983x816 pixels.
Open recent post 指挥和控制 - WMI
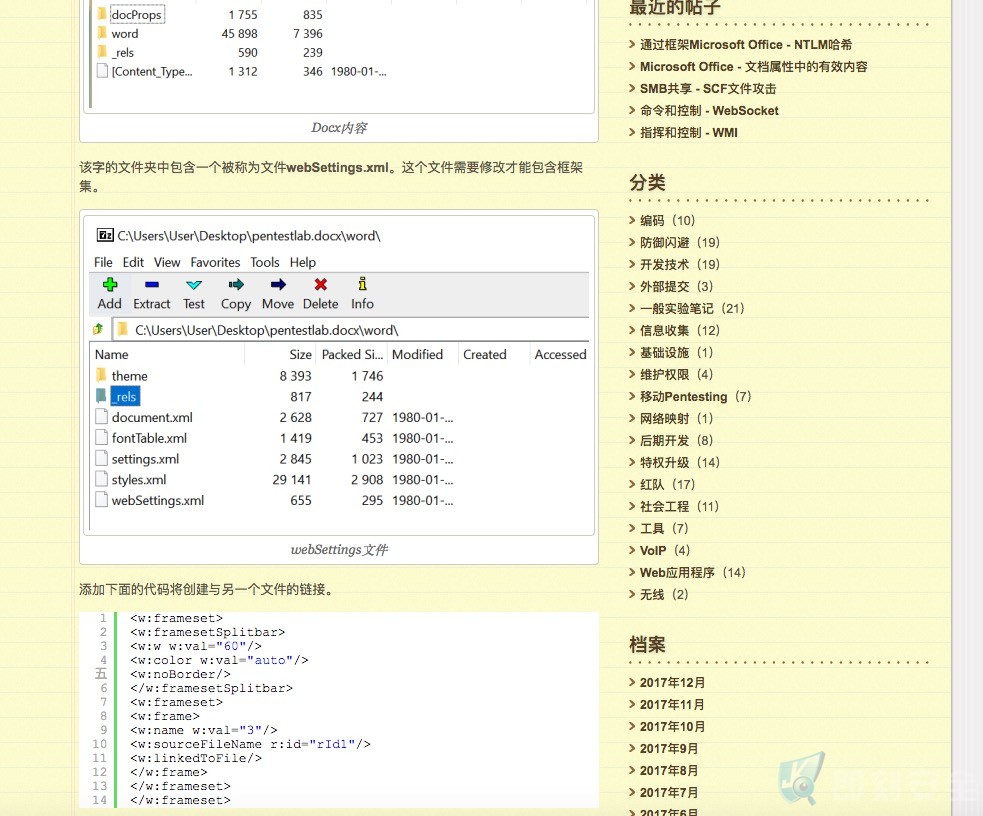[688, 132]
